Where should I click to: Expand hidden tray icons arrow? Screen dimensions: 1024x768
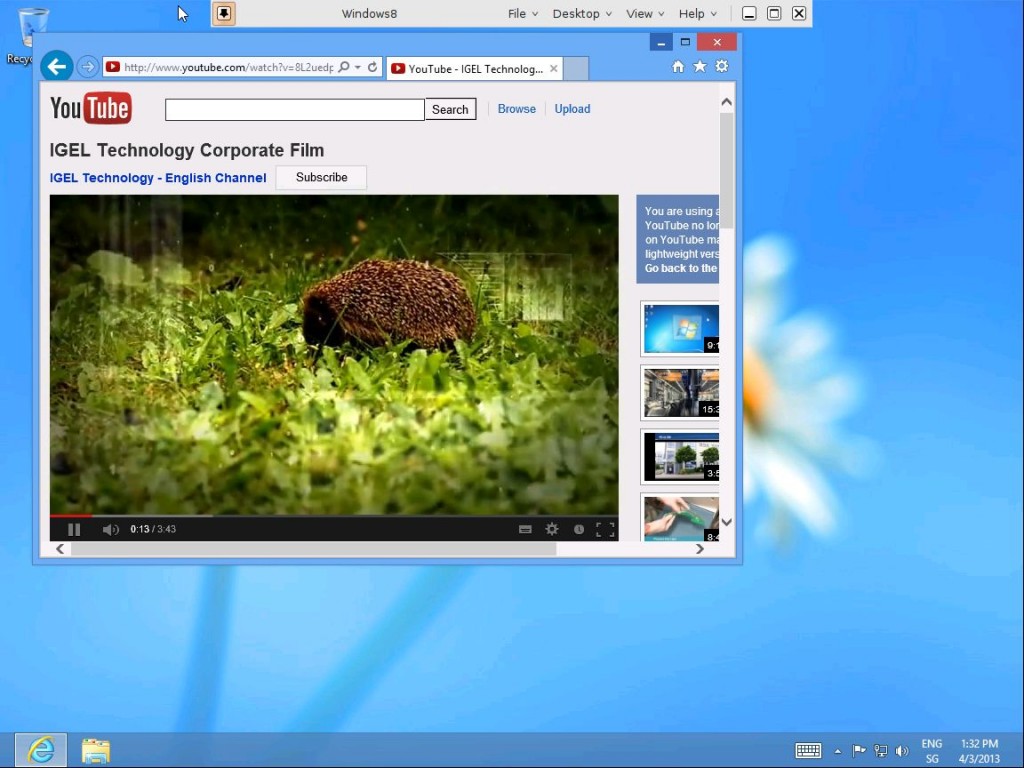[838, 751]
